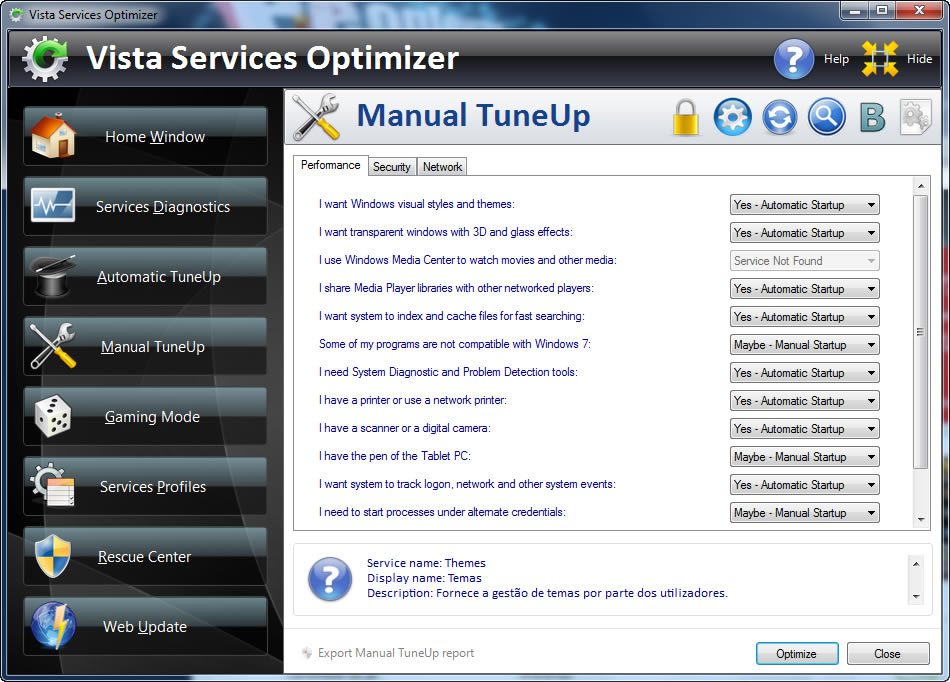Screen dimensions: 950x682
Task: Open the Home Window section
Action: pos(145,136)
